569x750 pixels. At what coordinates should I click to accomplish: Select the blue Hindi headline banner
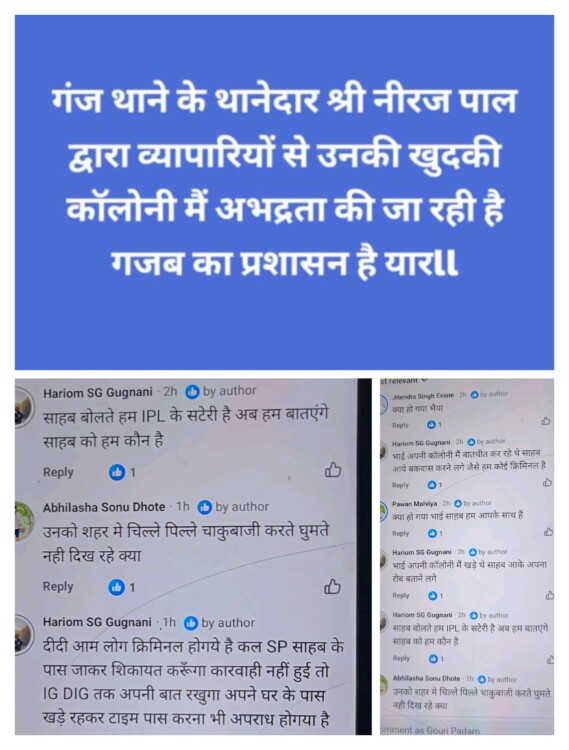(x=284, y=192)
